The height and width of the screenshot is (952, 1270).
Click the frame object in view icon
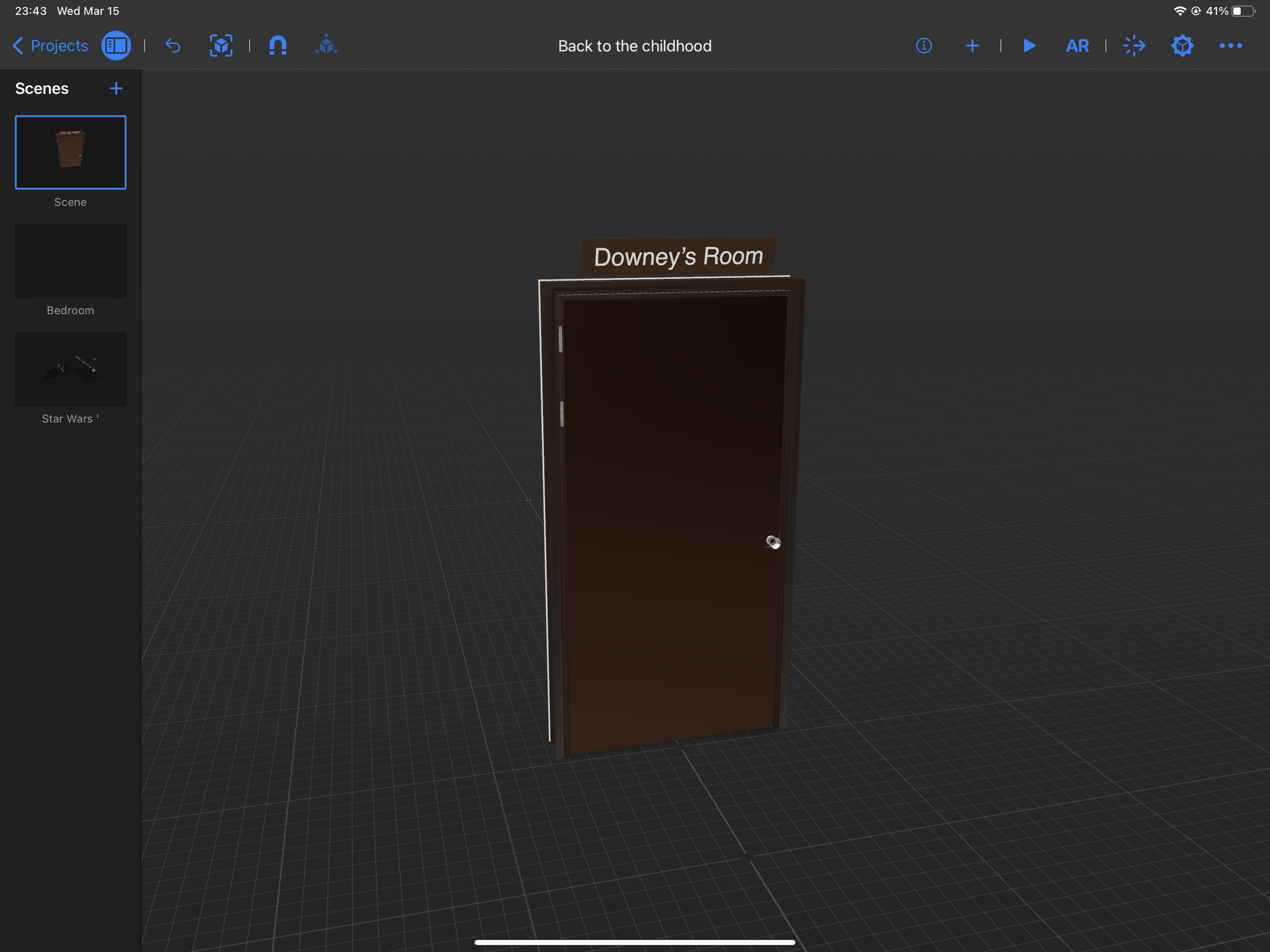pos(221,45)
